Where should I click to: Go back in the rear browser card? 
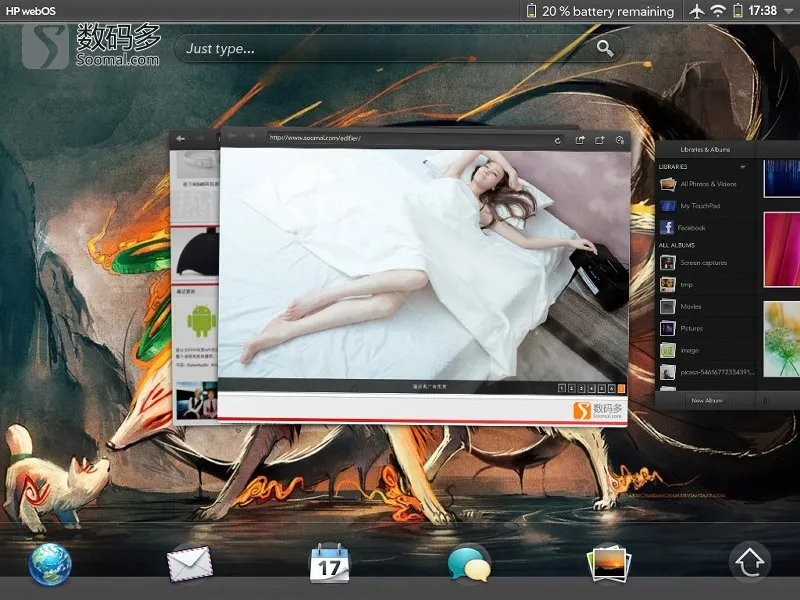[x=181, y=138]
